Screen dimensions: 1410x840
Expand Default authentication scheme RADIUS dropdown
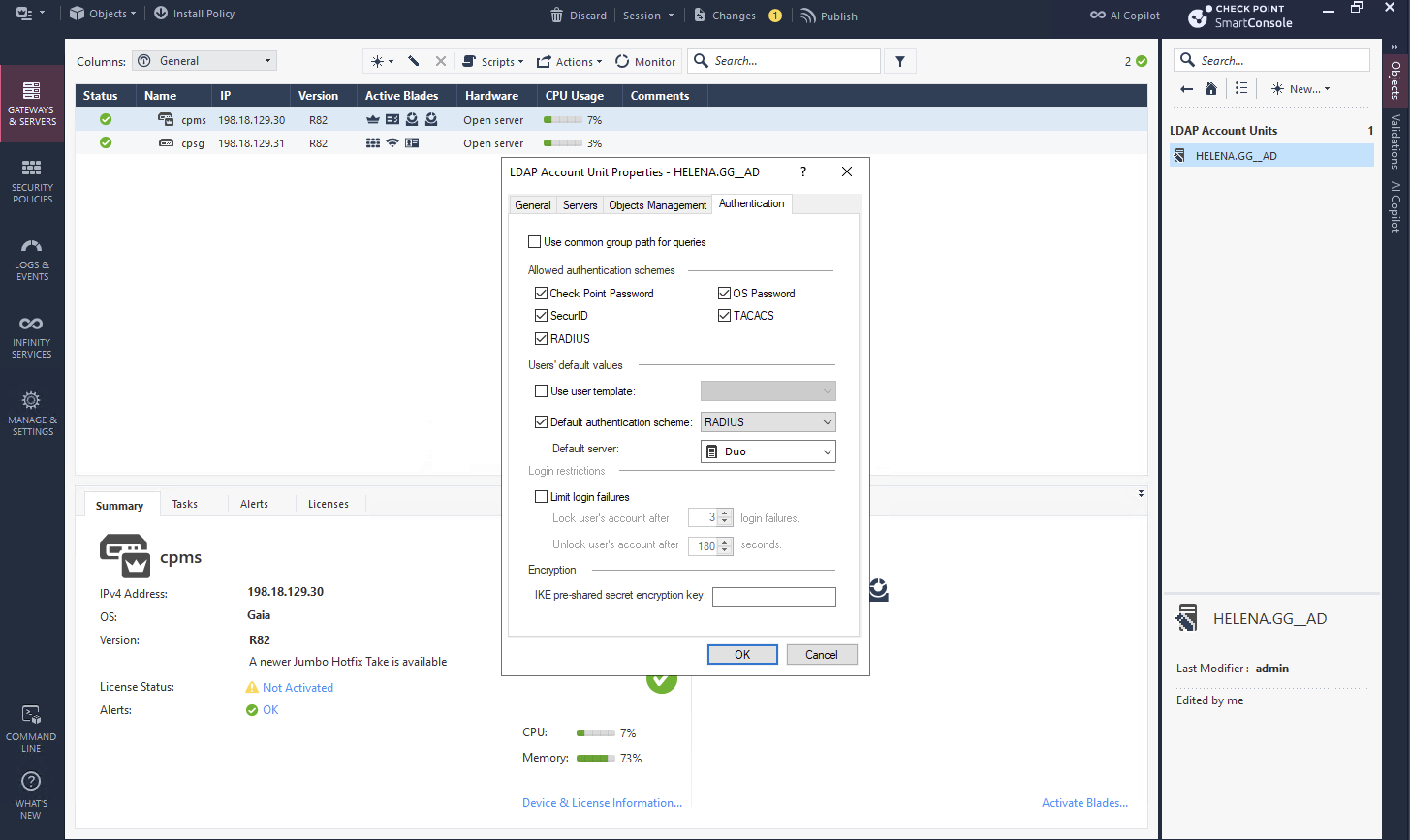[x=768, y=422]
